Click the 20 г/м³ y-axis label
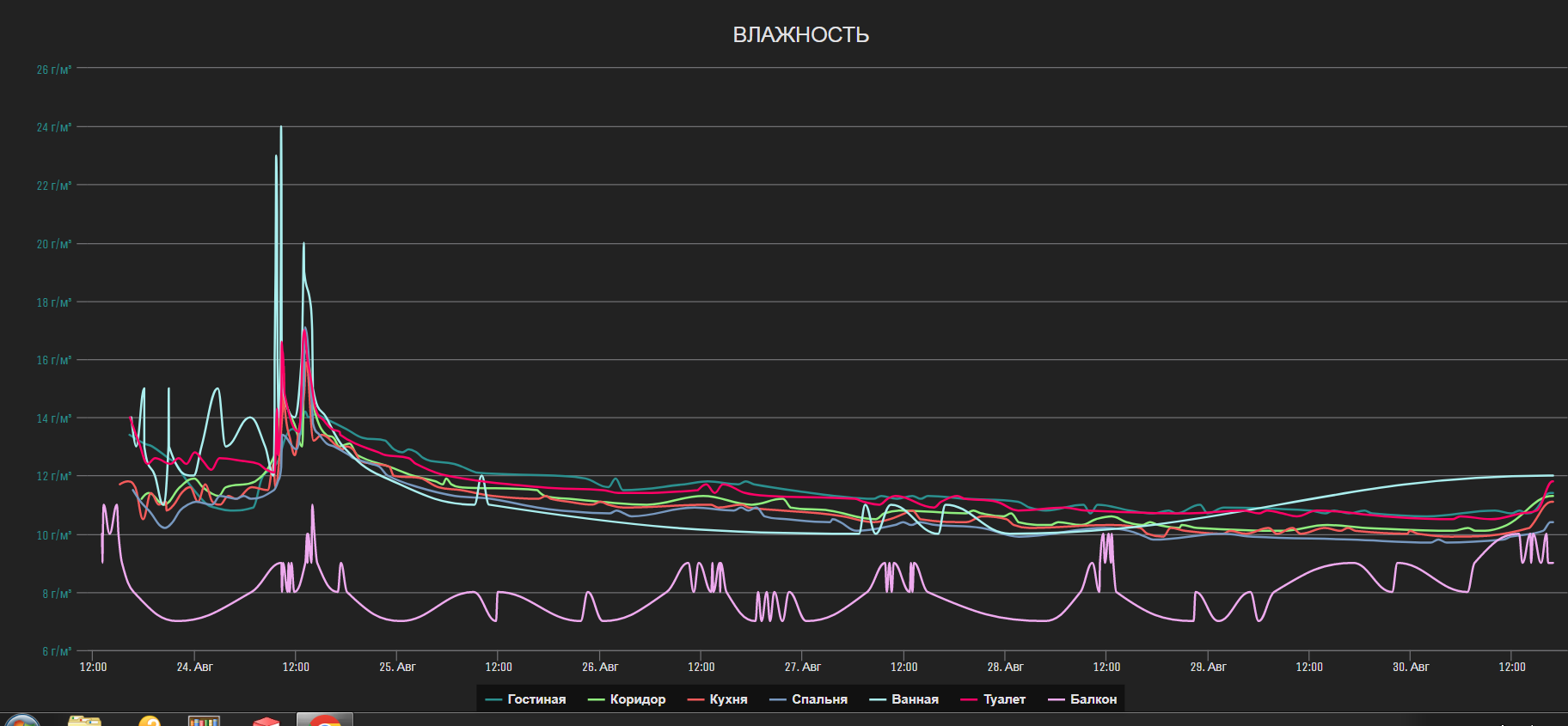 tap(54, 244)
